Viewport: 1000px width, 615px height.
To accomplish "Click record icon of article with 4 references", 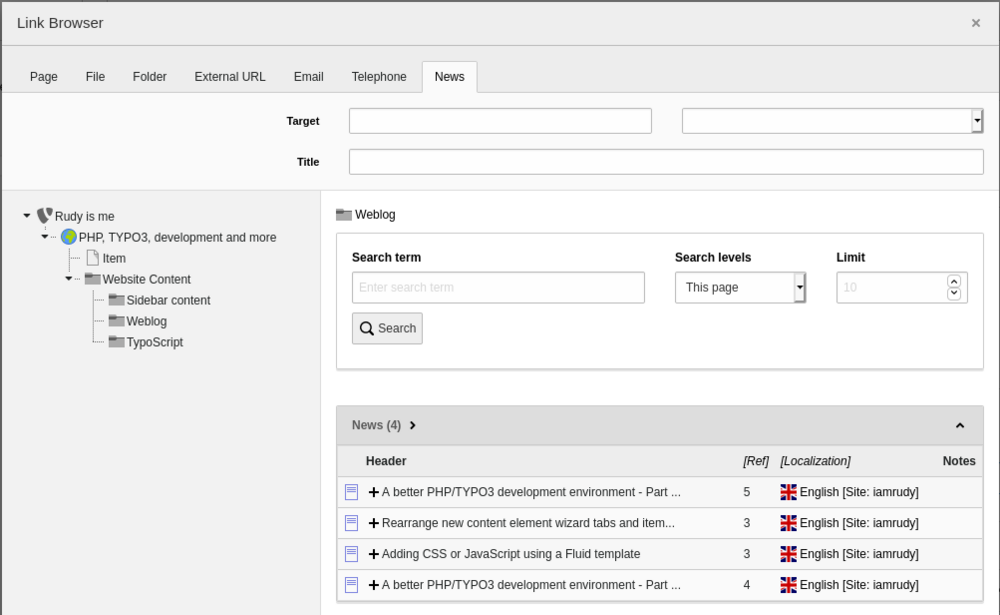I will (x=351, y=585).
